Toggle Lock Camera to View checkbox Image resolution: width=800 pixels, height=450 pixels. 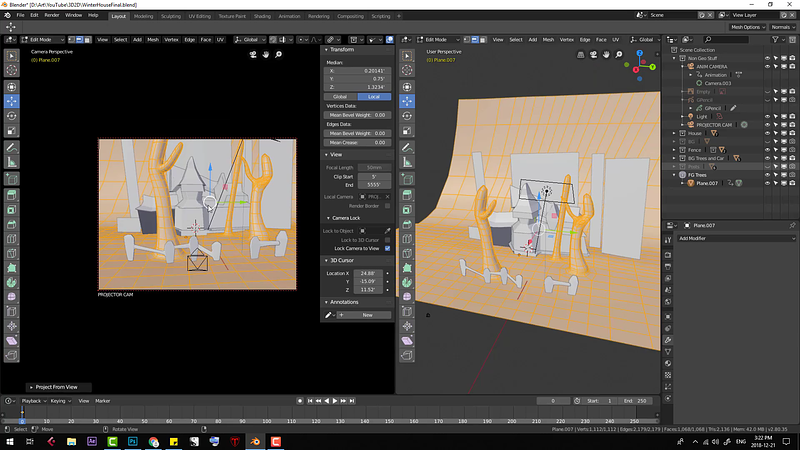[387, 248]
